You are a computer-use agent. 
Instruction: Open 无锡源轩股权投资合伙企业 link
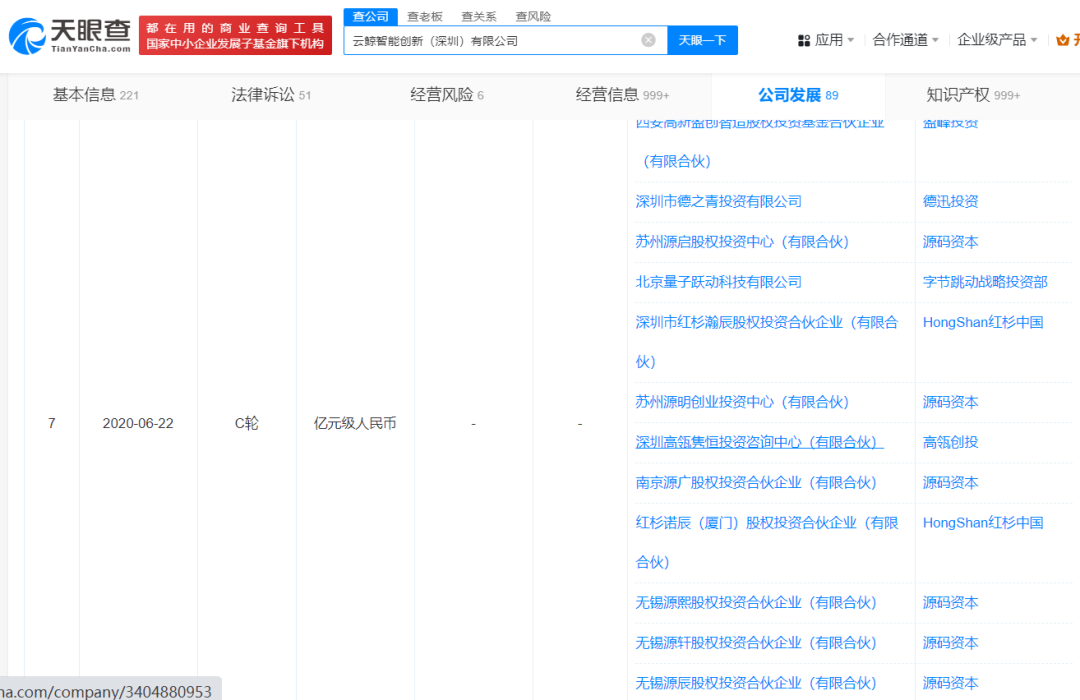[756, 643]
